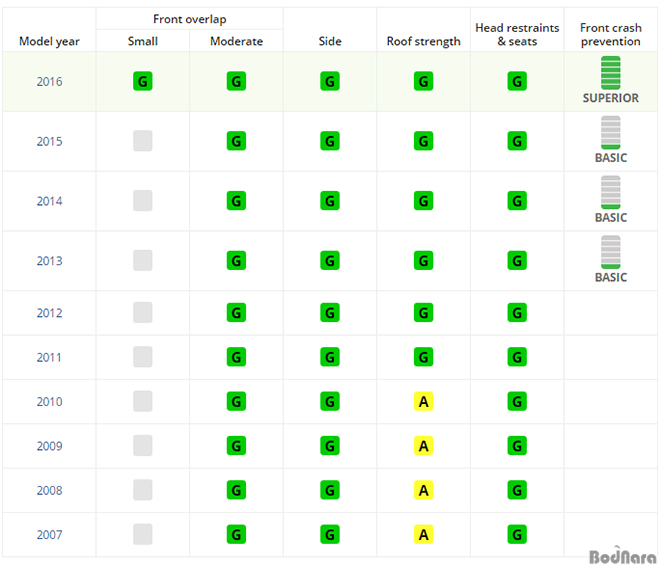Click the Roof strength column header
This screenshot has width=660, height=567.
click(423, 41)
